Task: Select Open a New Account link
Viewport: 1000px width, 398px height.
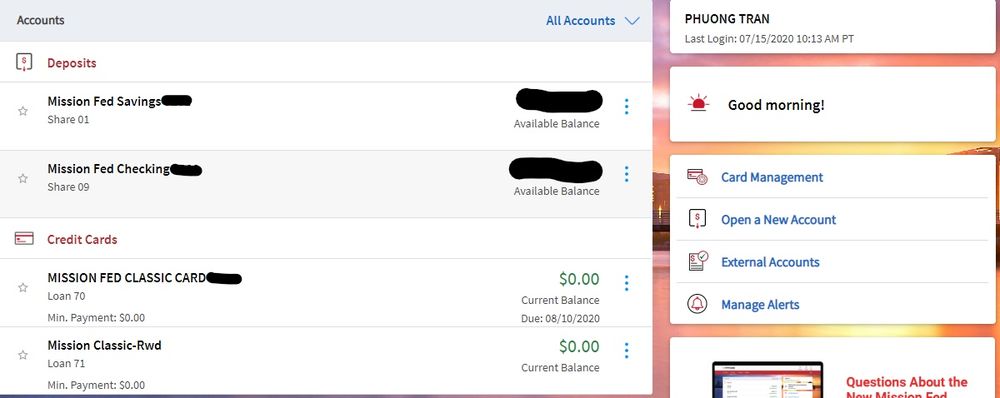Action: [x=778, y=219]
